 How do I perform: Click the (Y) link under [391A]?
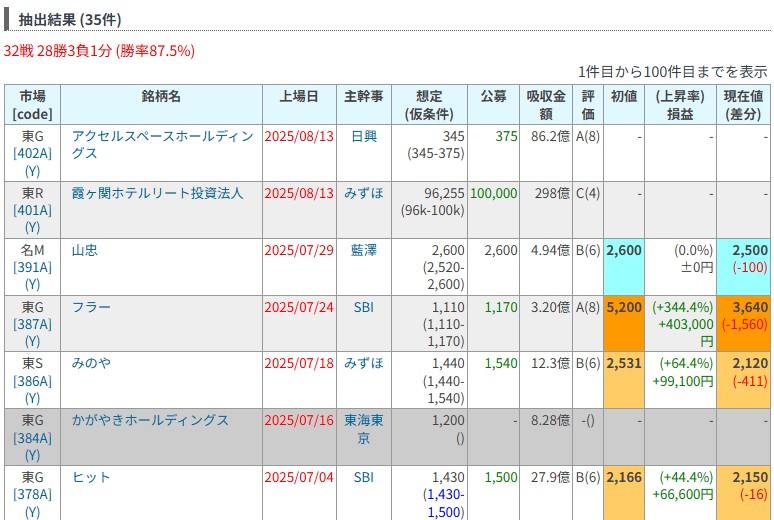coord(32,284)
